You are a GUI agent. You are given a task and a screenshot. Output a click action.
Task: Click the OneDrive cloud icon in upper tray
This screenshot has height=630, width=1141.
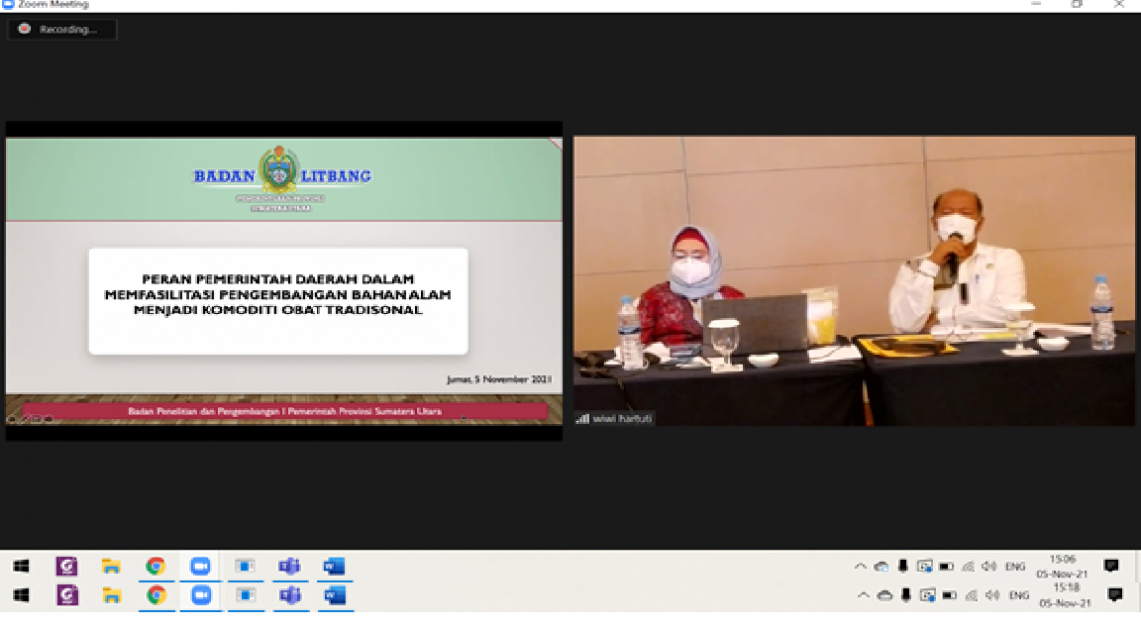[881, 566]
